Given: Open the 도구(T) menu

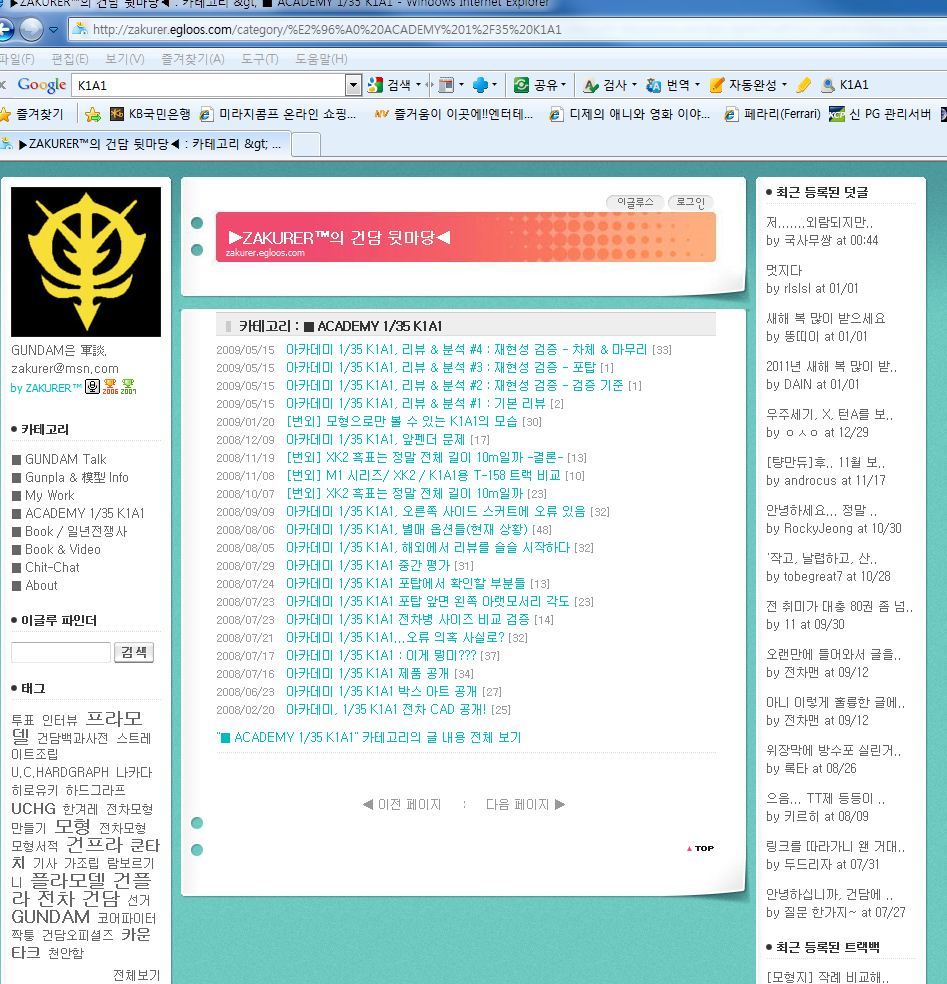Looking at the screenshot, I should [x=259, y=59].
